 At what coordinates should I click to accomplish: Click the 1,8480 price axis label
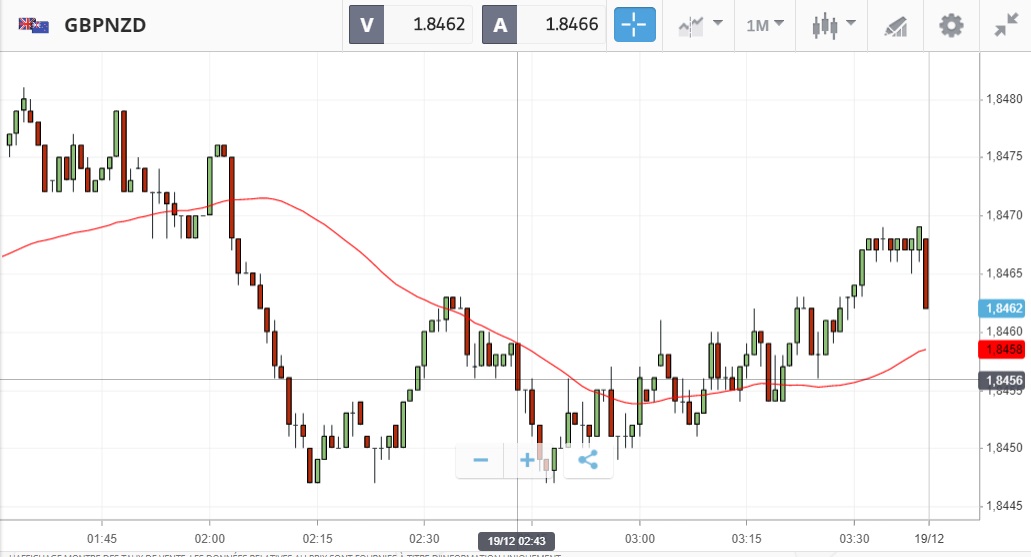click(1003, 99)
